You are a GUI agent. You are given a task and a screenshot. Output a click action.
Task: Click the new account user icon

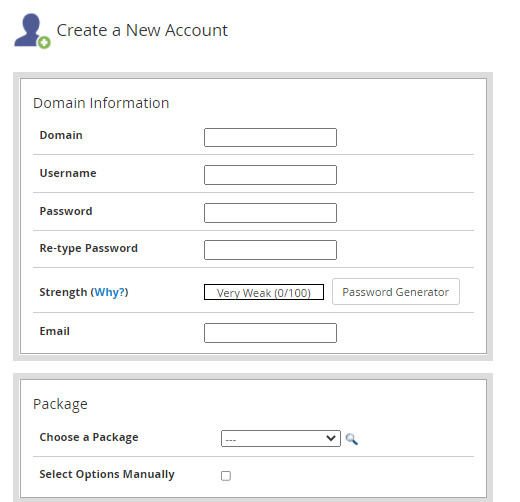32,31
